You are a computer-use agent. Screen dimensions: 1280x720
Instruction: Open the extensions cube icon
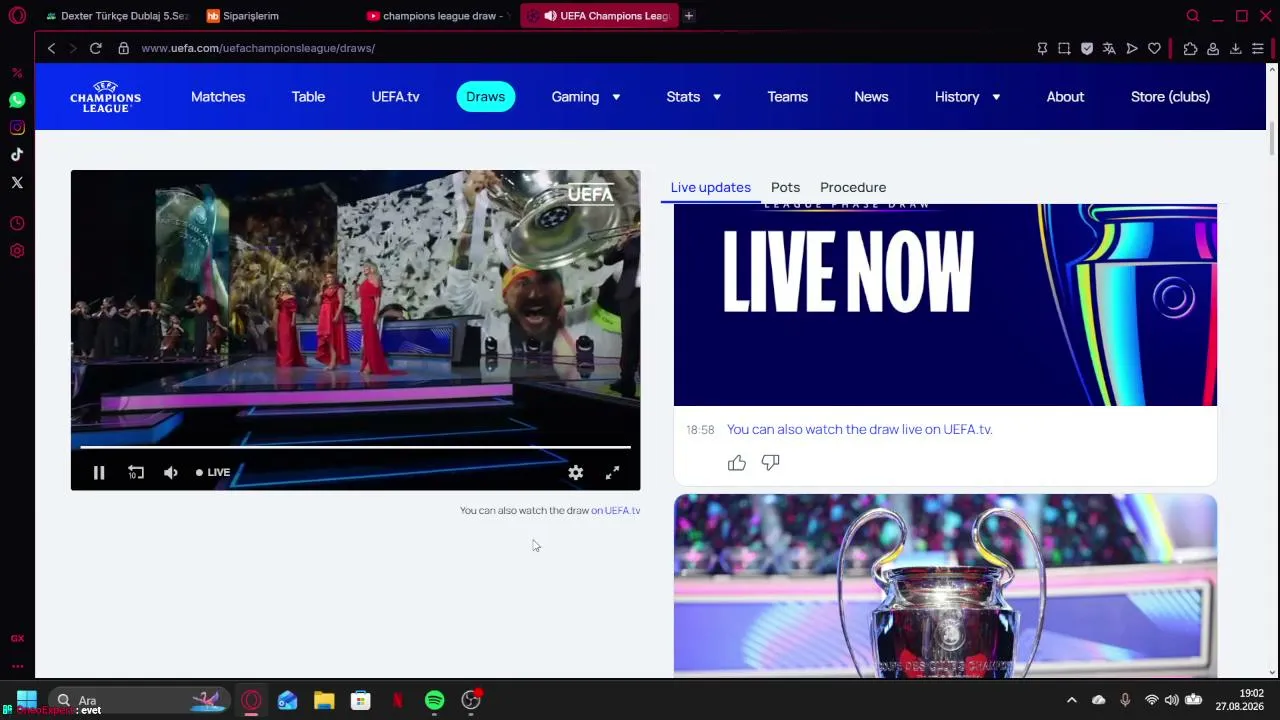point(1190,48)
